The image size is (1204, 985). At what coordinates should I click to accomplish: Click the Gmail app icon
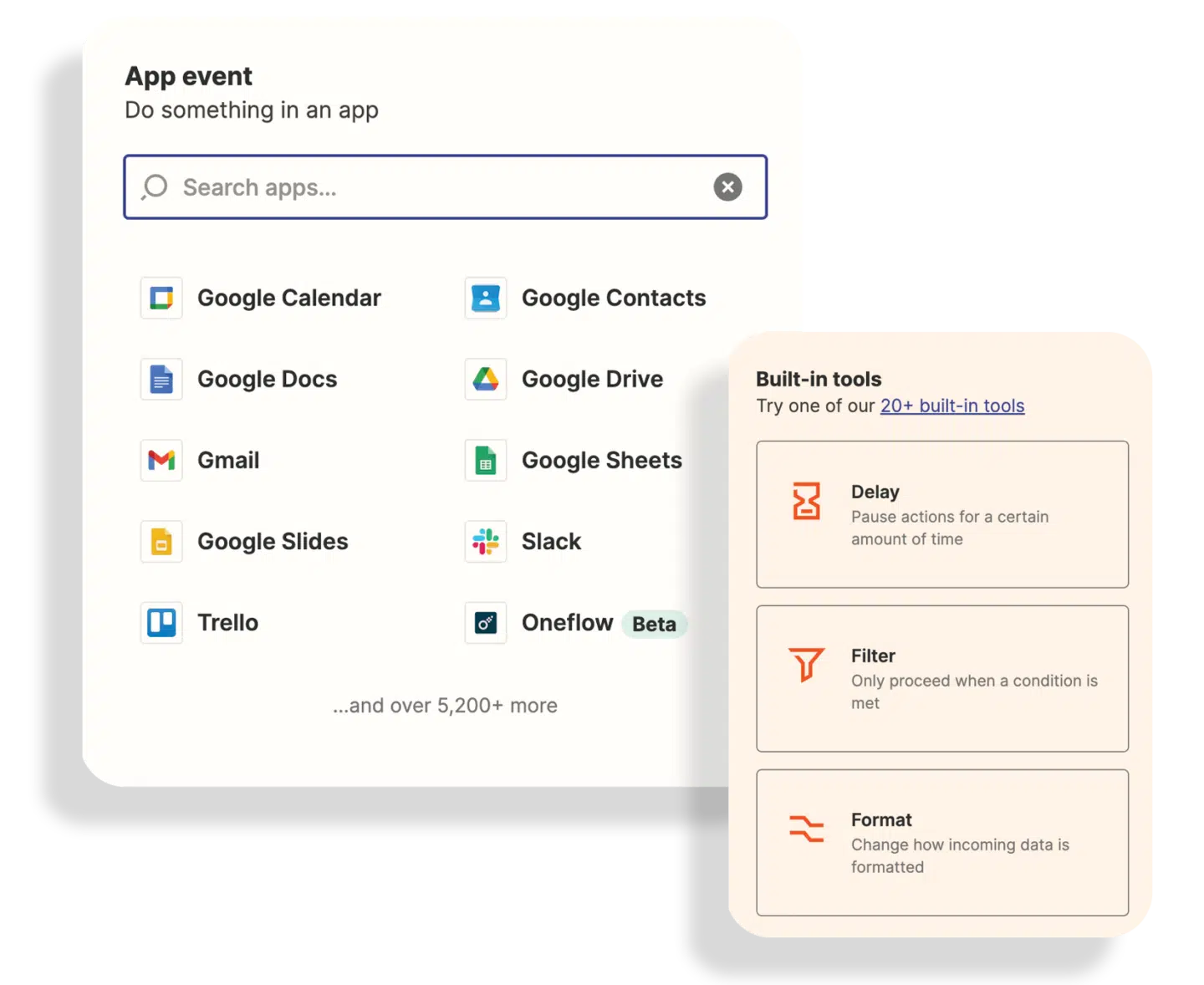(x=161, y=460)
